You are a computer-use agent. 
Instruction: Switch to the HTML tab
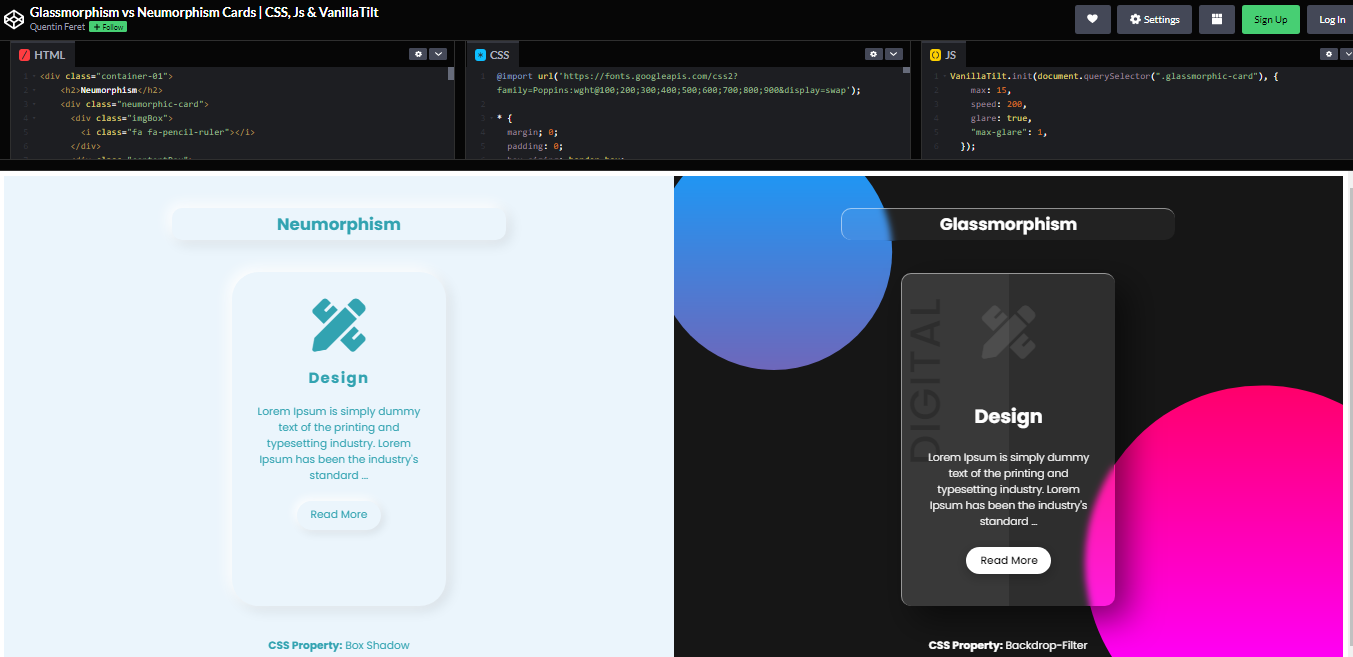pos(42,54)
